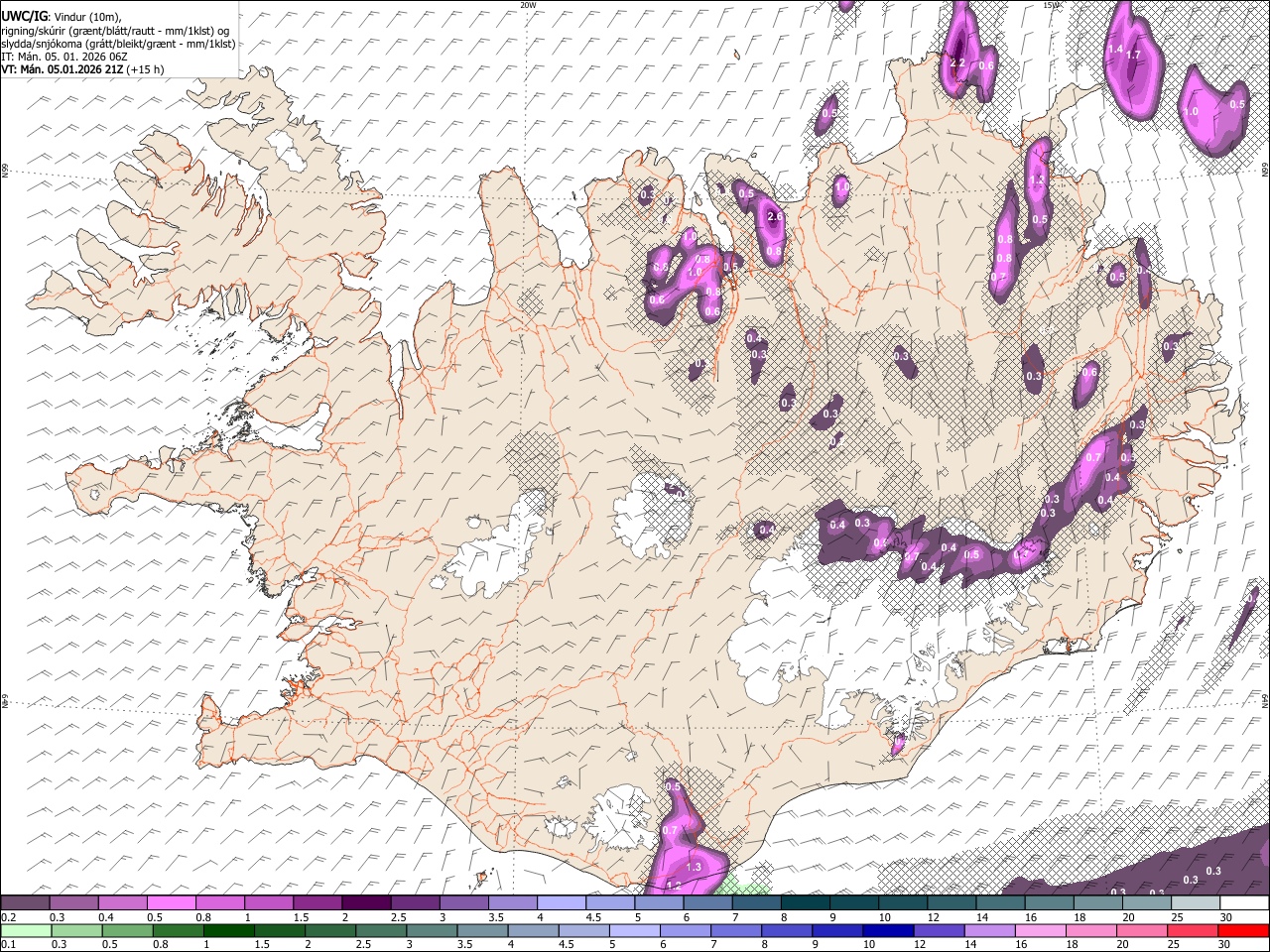Click the 1.4 precipitation value on the map
This screenshot has width=1270, height=952.
tap(1115, 50)
